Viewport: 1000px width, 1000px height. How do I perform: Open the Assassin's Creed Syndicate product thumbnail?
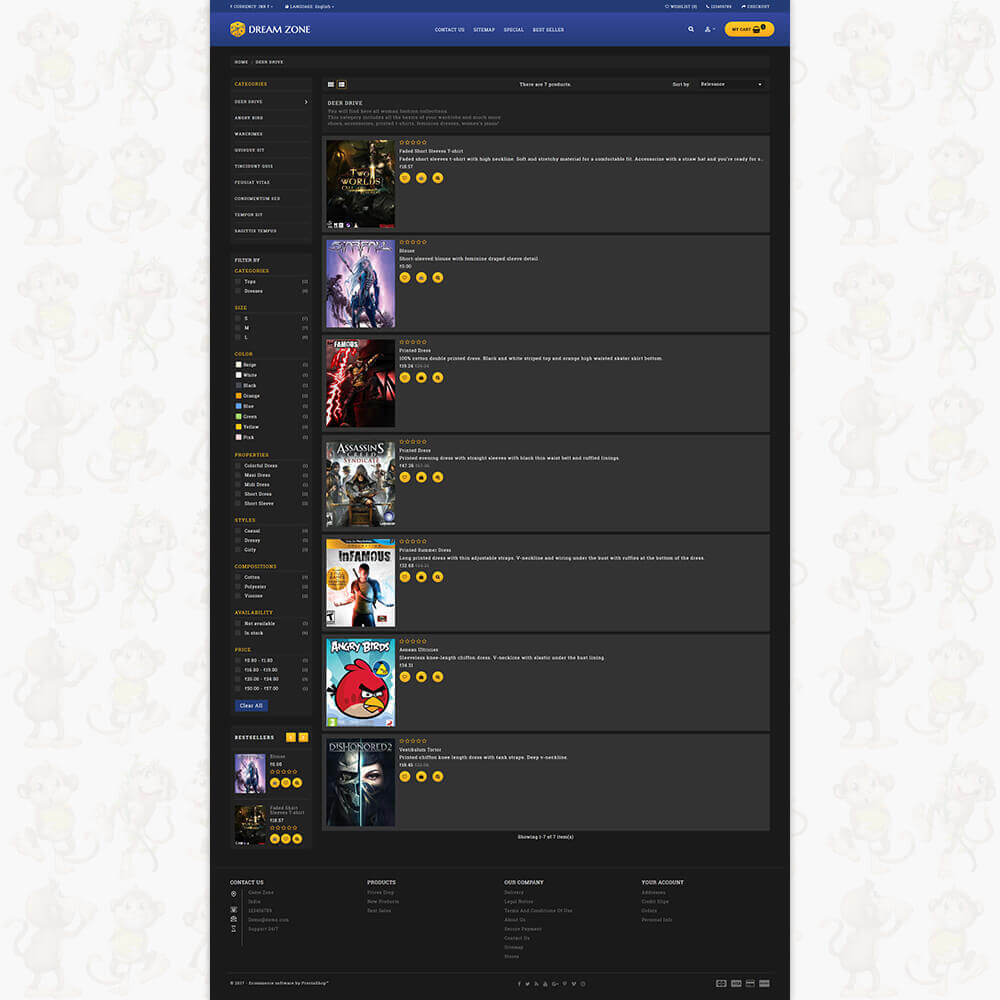click(360, 483)
